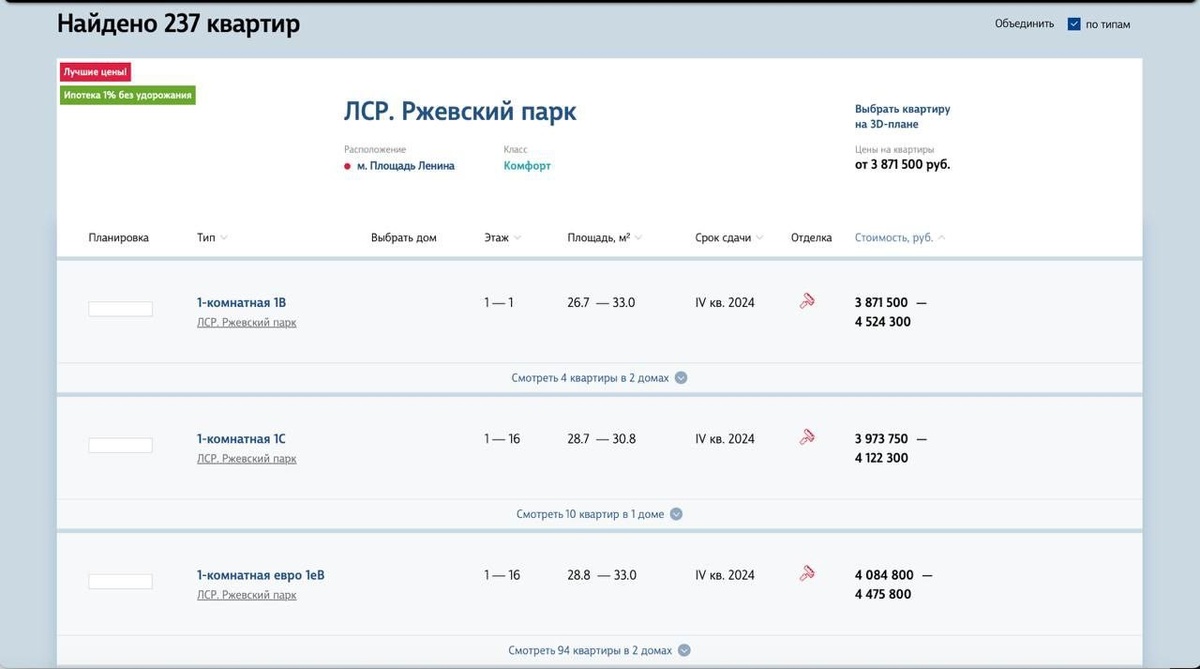Click price '4 084 800 — 4 475 800'
1200x669 pixels.
893,585
